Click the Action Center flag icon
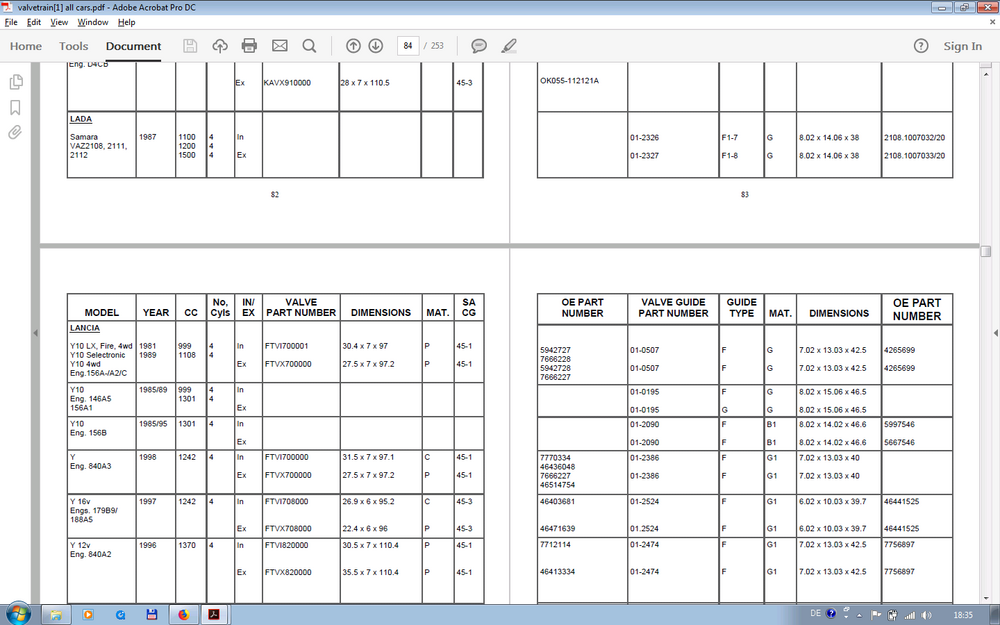1000x625 pixels. coord(876,615)
